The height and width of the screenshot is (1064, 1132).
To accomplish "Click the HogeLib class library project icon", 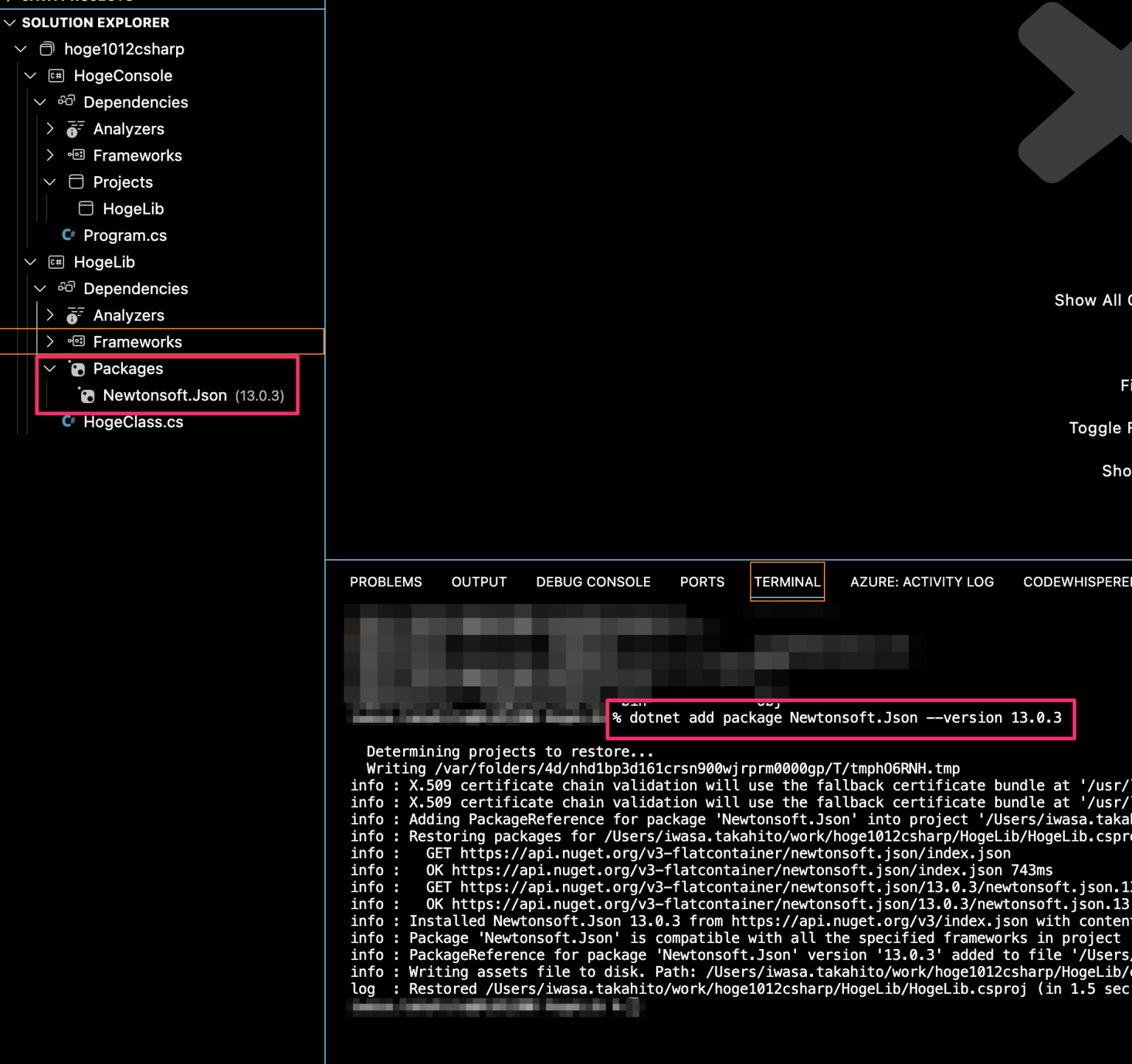I will tap(55, 262).
